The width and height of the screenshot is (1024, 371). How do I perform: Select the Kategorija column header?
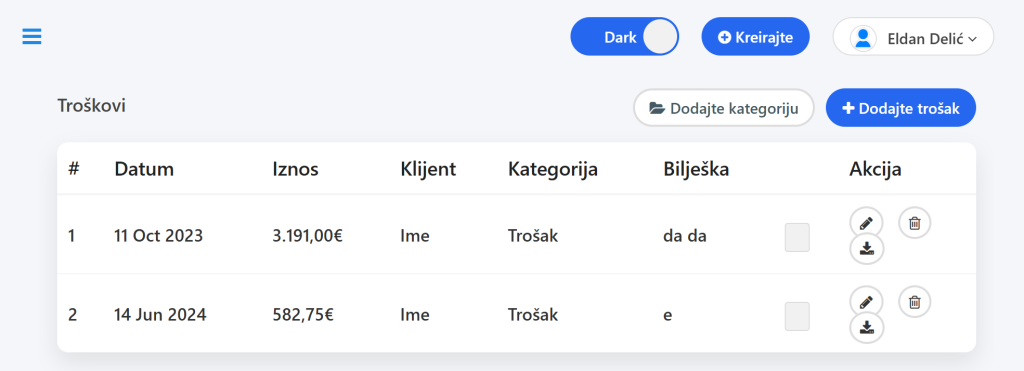click(553, 169)
